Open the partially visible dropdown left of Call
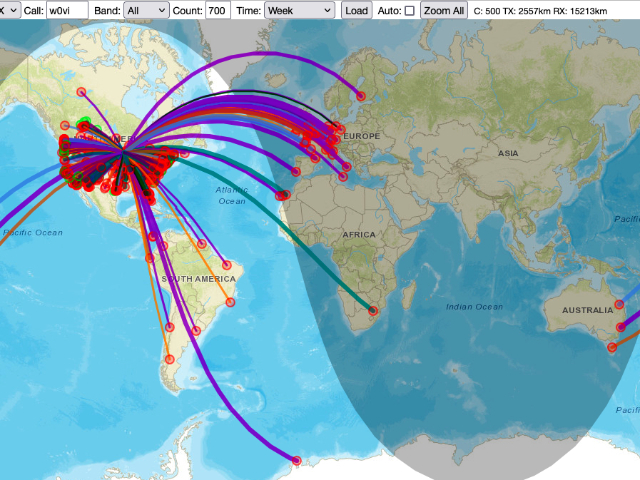The image size is (640, 480). click(9, 10)
